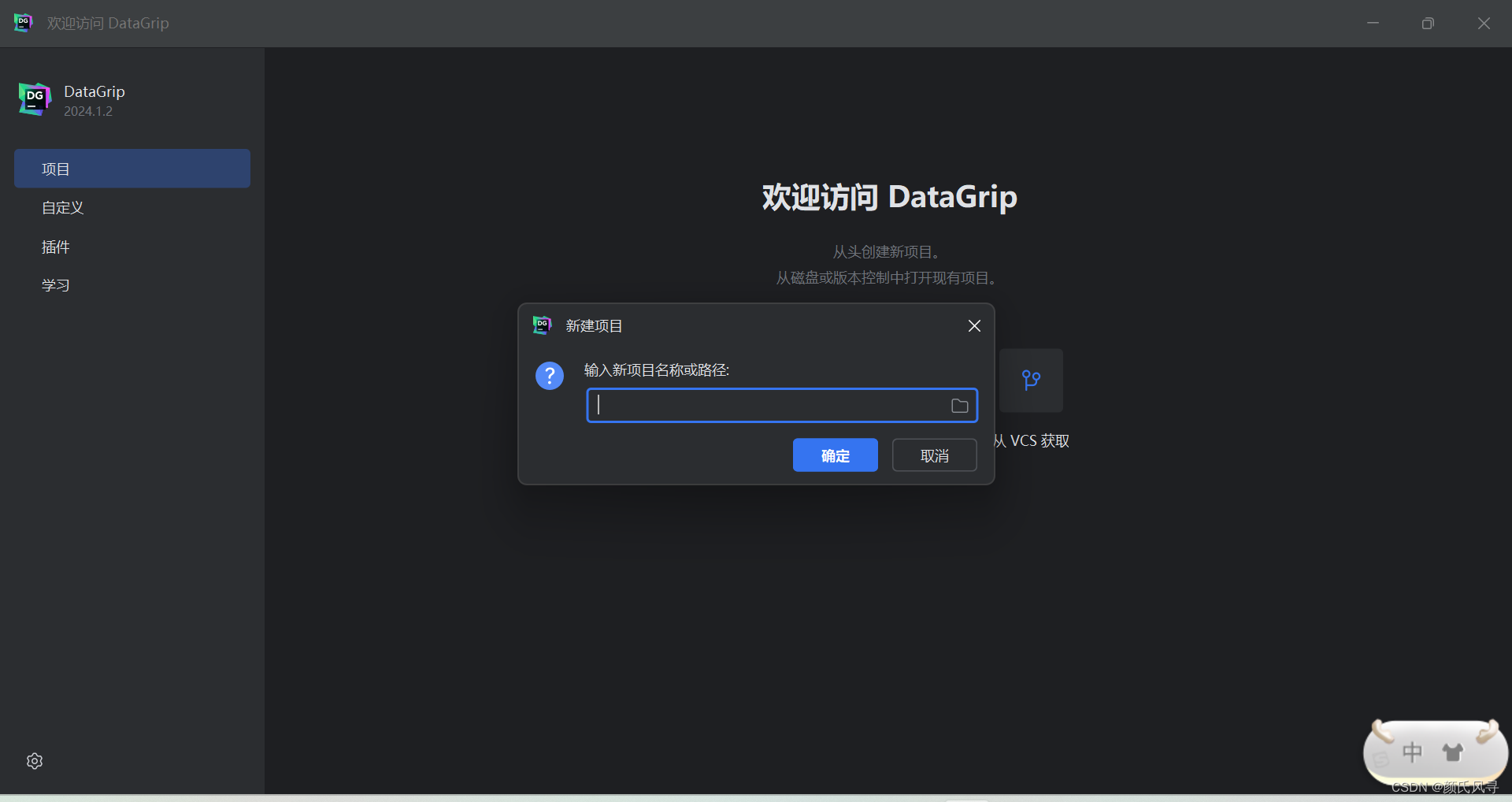
Task: Open the 学习 section
Action: [54, 284]
